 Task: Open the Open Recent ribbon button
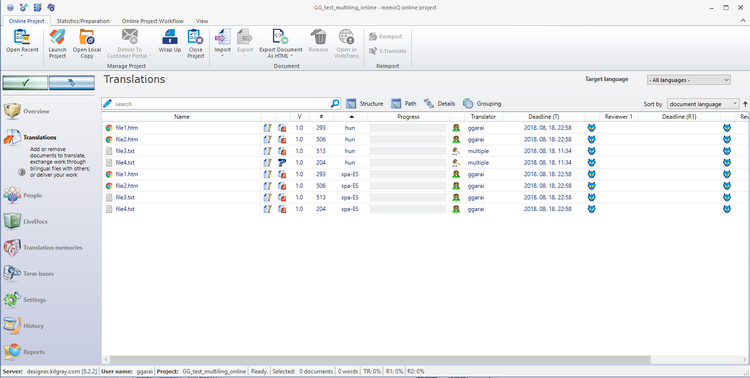pos(22,43)
